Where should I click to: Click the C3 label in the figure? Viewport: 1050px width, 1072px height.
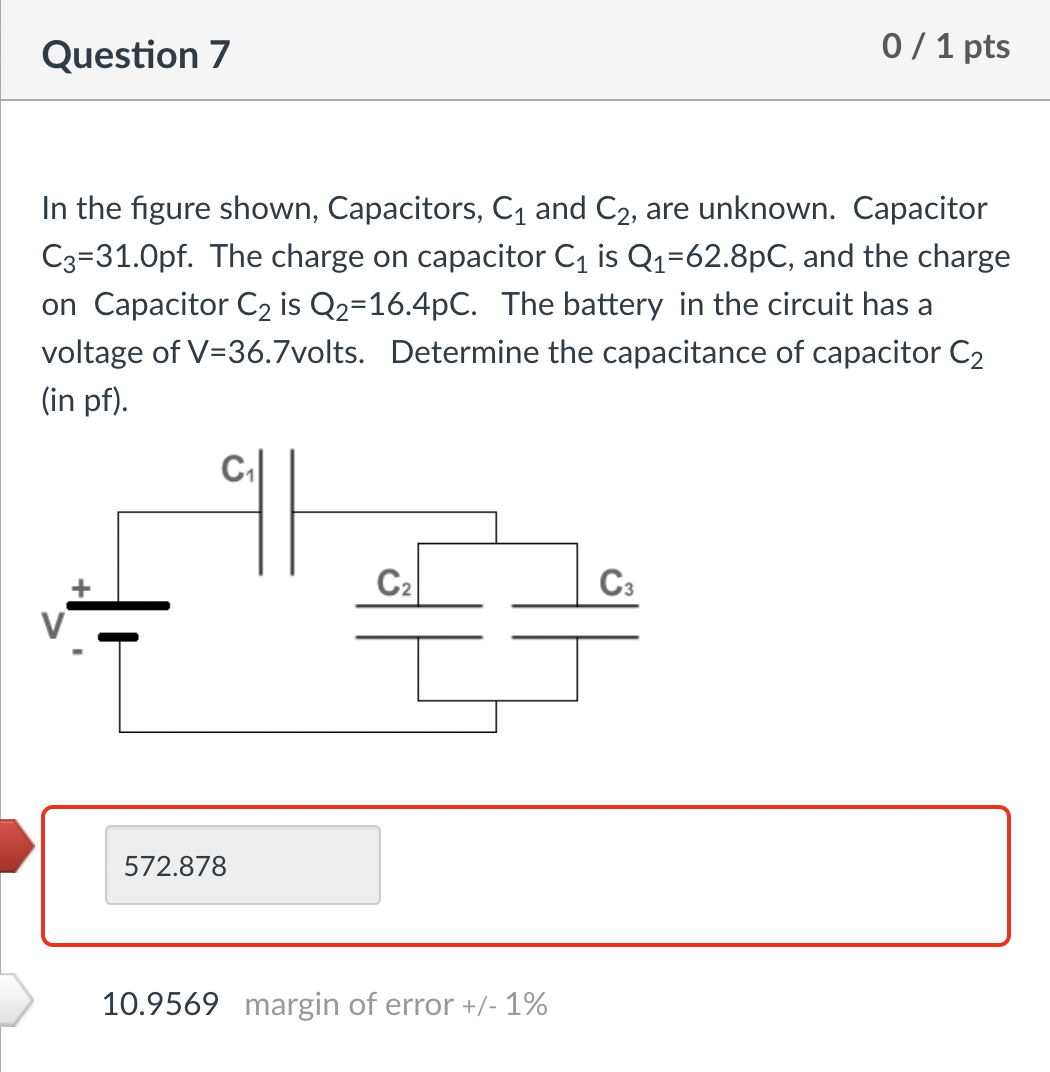click(617, 581)
